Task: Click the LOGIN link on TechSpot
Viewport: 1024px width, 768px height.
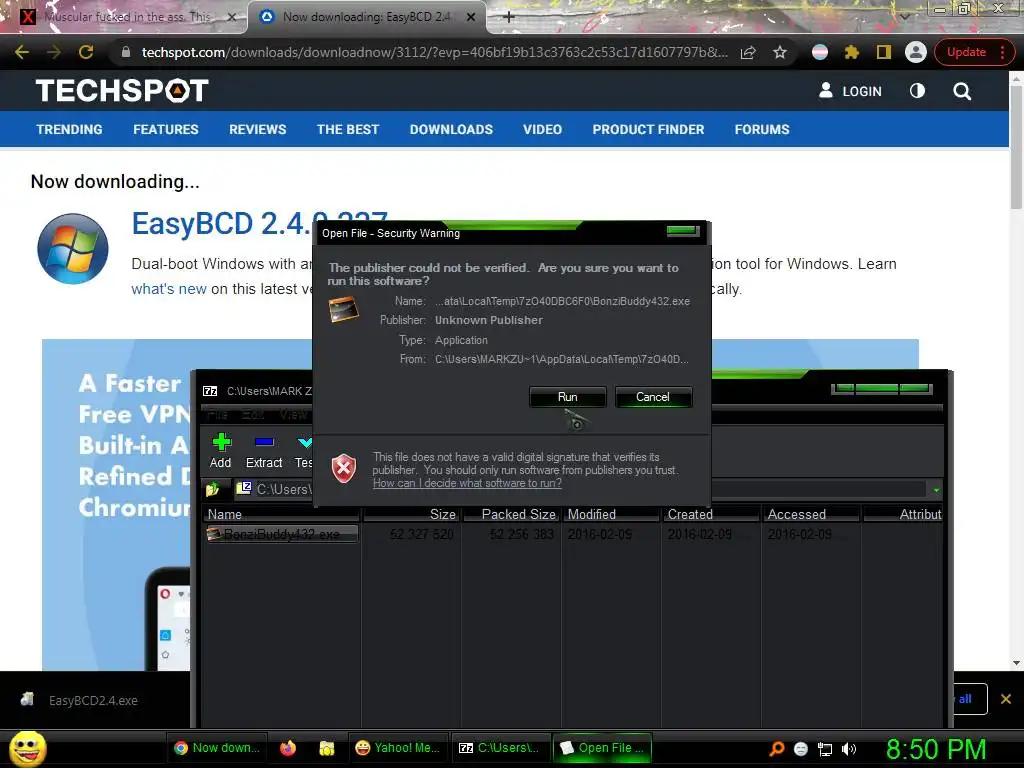Action: (850, 91)
